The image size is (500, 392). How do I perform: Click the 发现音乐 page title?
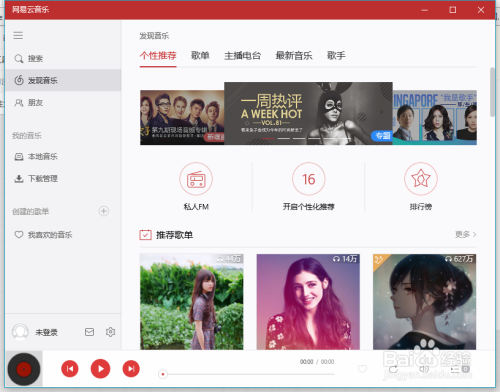click(154, 36)
